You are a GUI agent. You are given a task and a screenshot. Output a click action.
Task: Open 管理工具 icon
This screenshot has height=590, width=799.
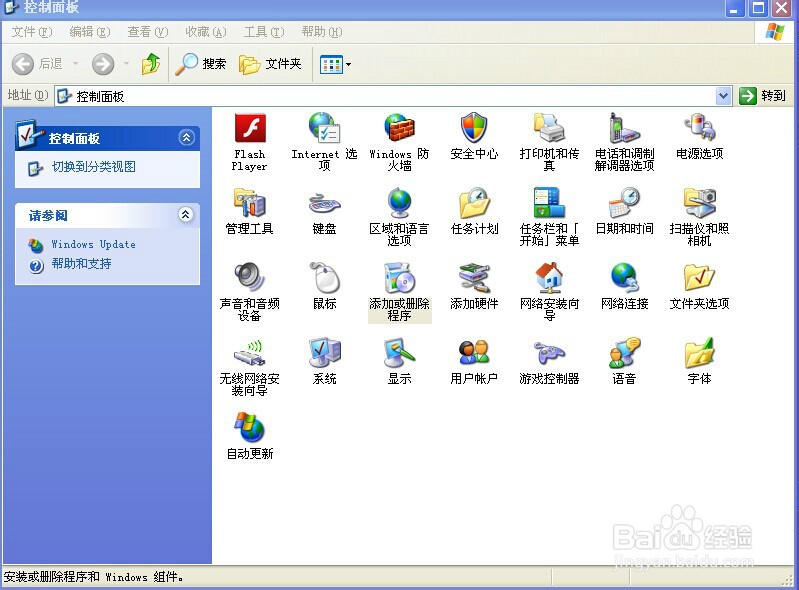tap(250, 203)
